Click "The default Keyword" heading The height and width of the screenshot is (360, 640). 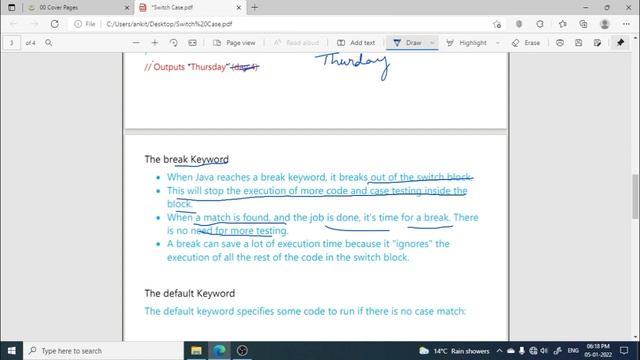coord(190,293)
